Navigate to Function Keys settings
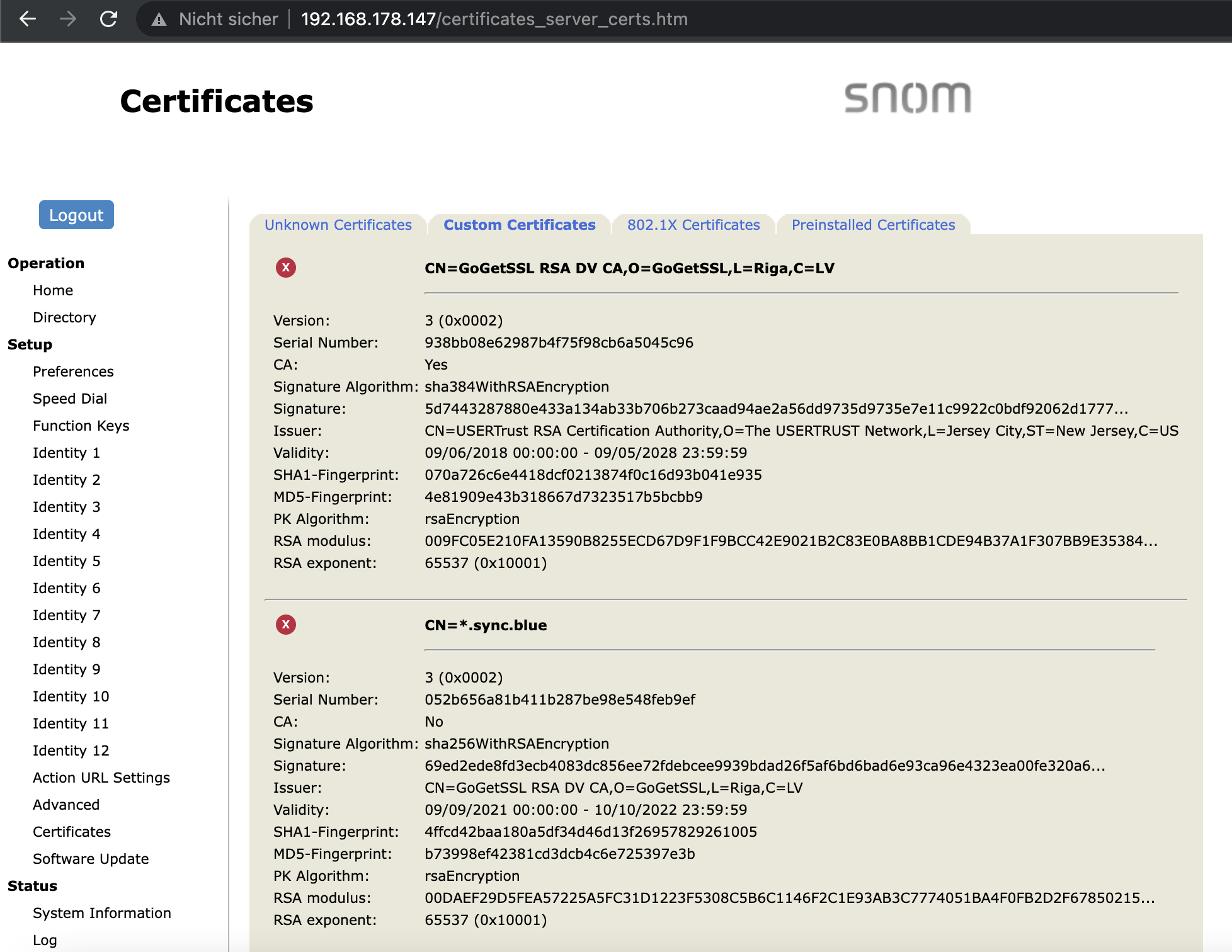The width and height of the screenshot is (1232, 952). point(81,425)
